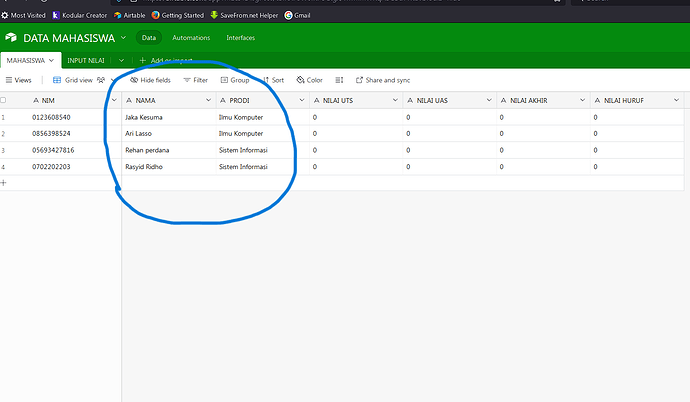Toggle the select-all checkbox in header
The height and width of the screenshot is (402, 690).
4,100
